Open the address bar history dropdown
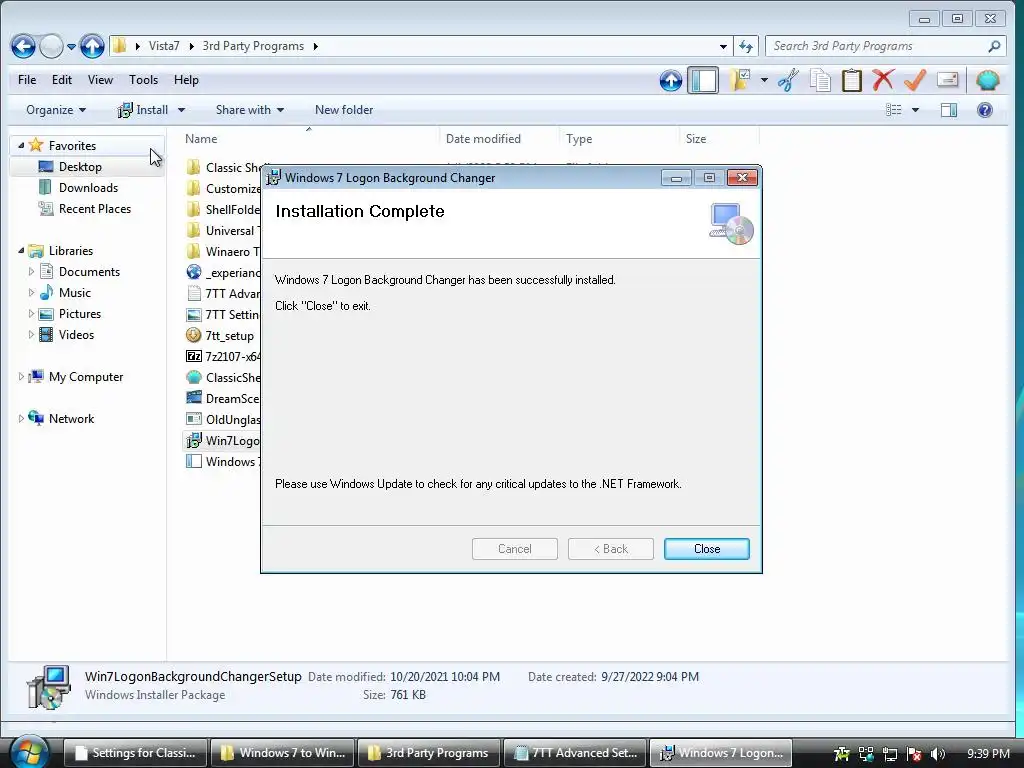1024x768 pixels. (x=723, y=46)
